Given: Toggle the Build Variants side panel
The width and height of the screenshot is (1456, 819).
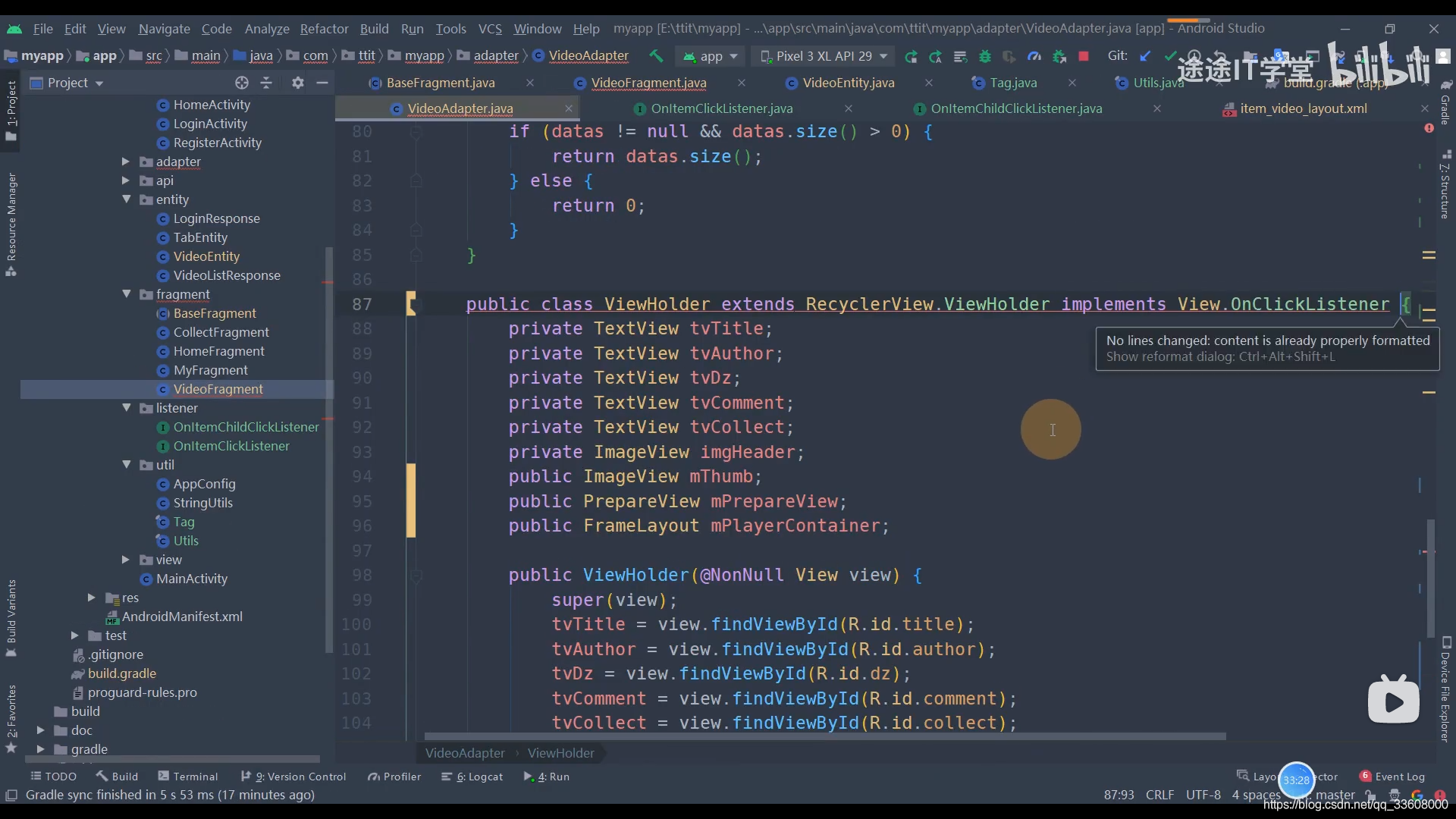Looking at the screenshot, I should [11, 618].
